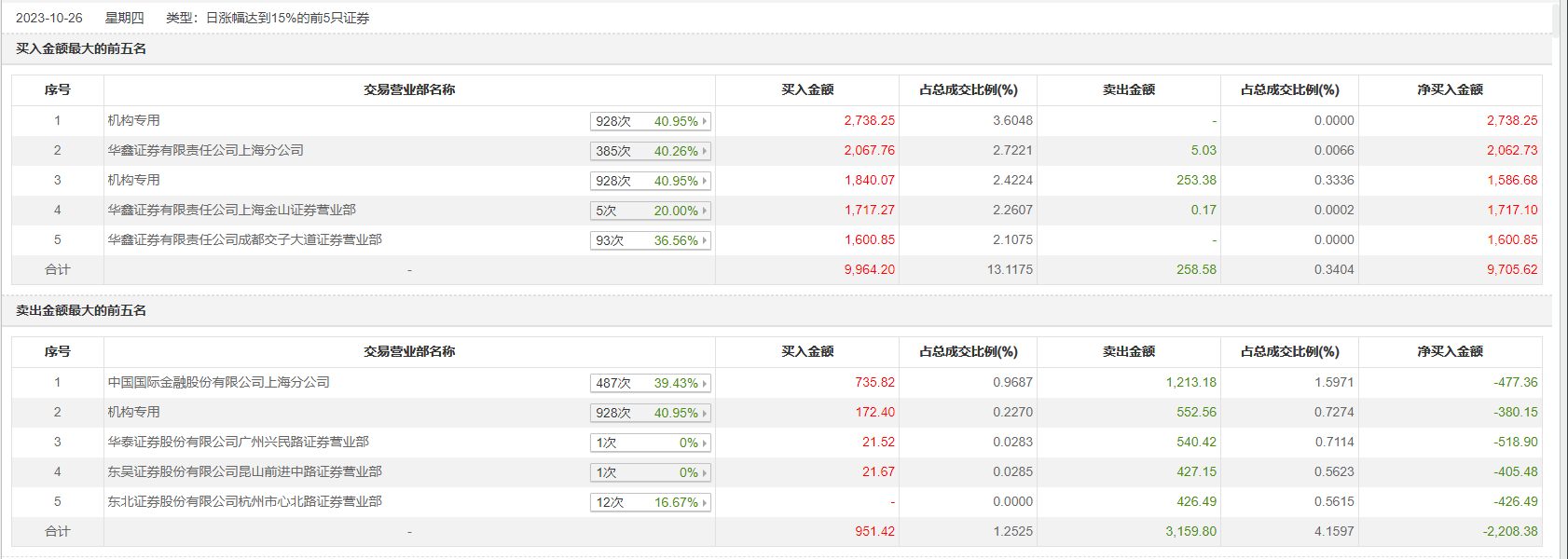Screen dimensions: 1568x559
Task: Click 华鑫证券上海金山证券营业部 link
Action: coord(231,210)
